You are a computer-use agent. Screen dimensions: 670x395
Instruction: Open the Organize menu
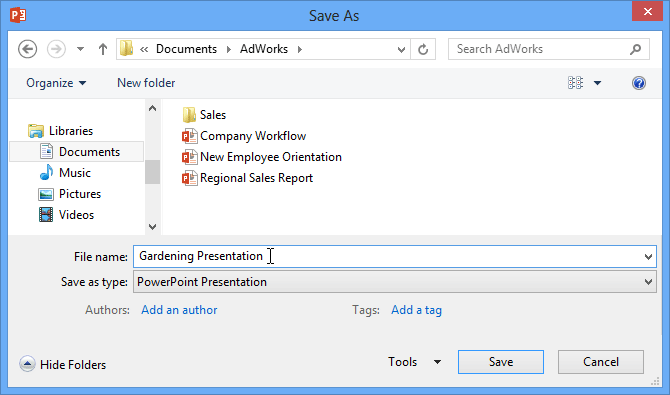56,83
